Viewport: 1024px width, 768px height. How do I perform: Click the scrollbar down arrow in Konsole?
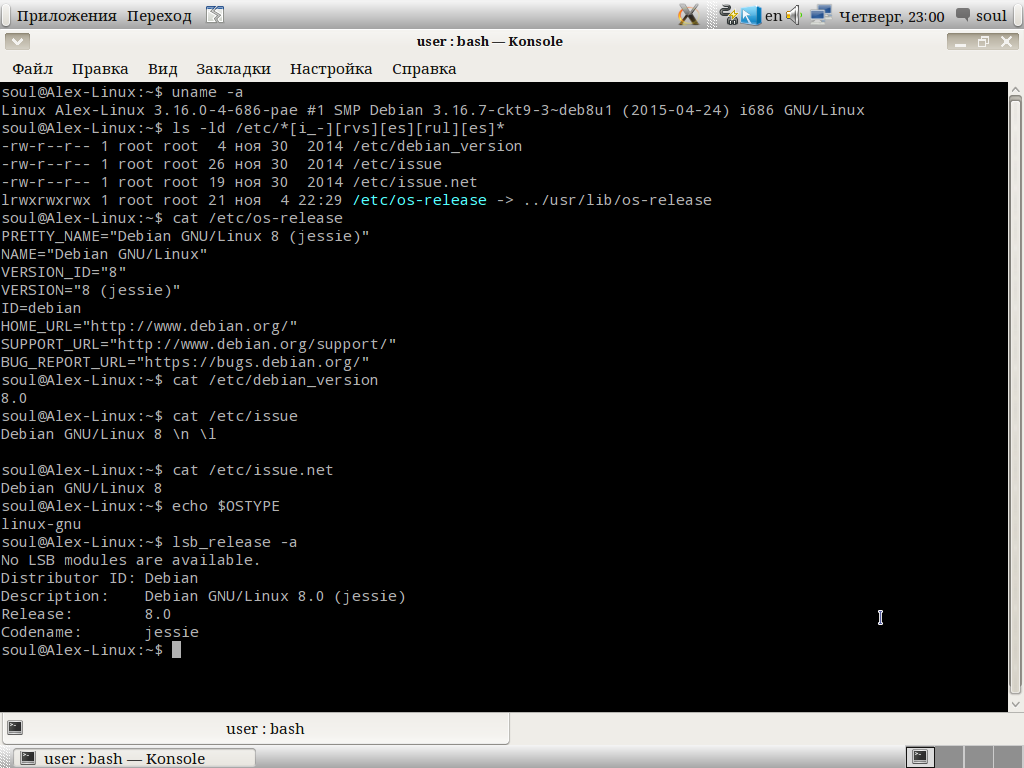(x=1016, y=705)
